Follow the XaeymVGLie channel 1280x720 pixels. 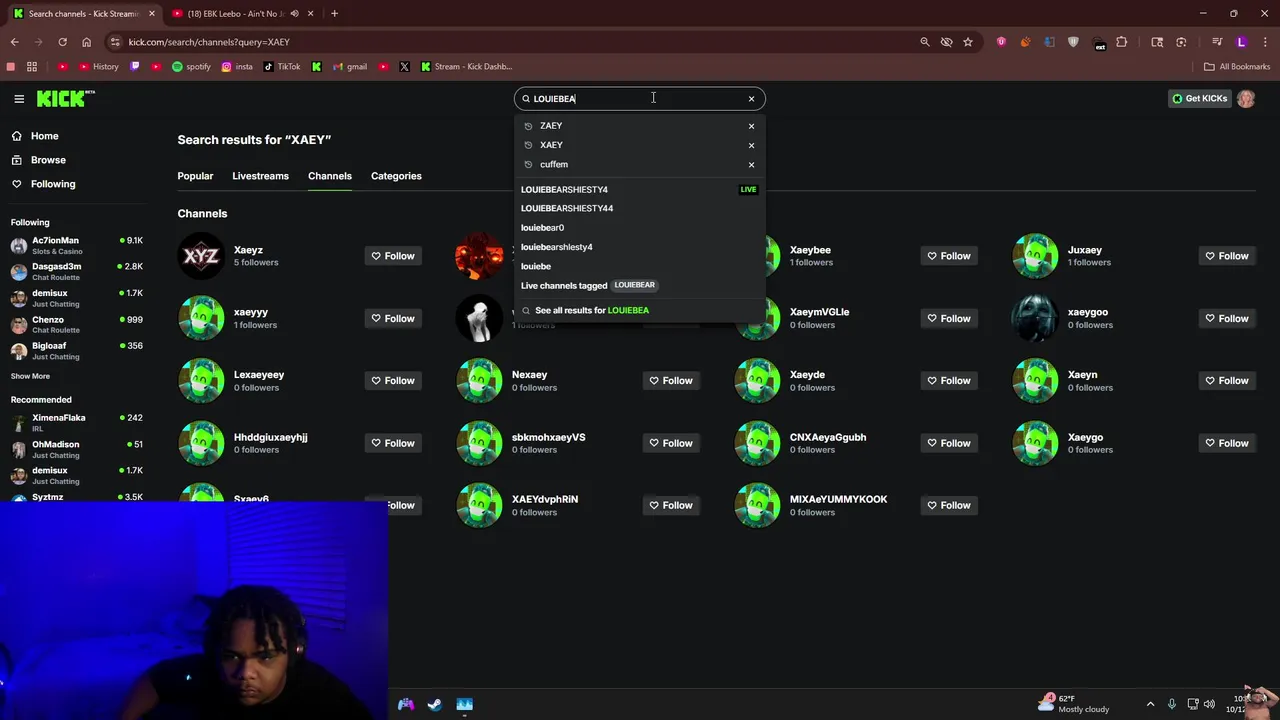pyautogui.click(x=949, y=318)
